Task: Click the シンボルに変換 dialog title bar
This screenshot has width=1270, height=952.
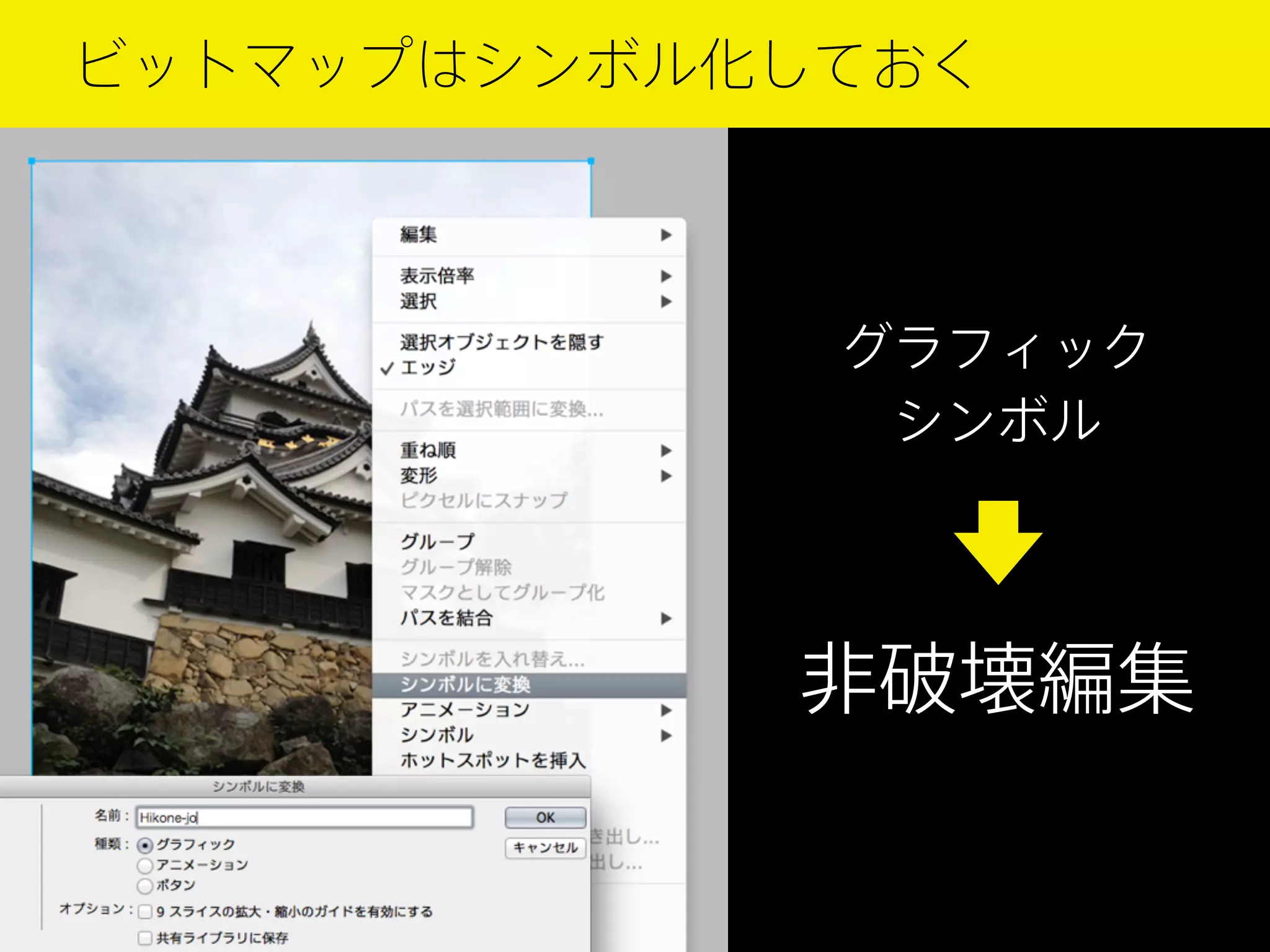Action: click(295, 787)
